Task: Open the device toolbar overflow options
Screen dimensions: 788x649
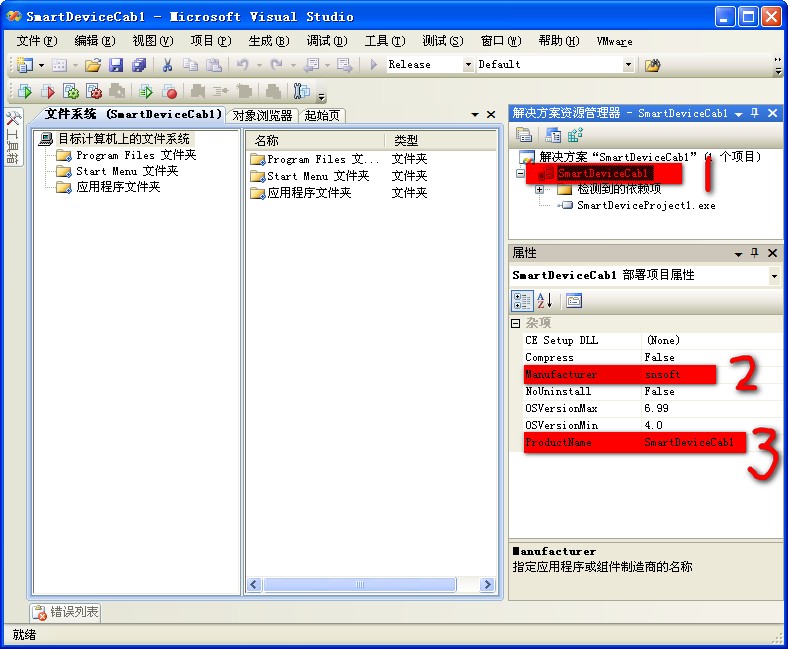Action: [x=322, y=96]
